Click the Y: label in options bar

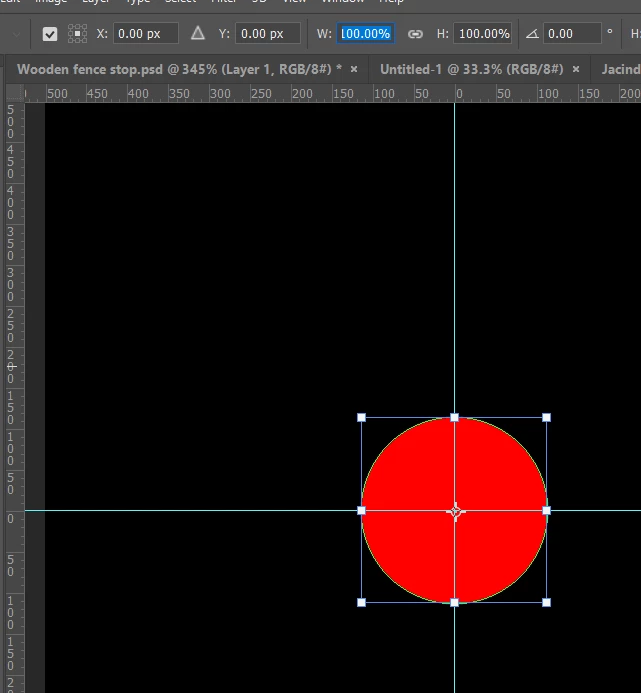click(224, 34)
